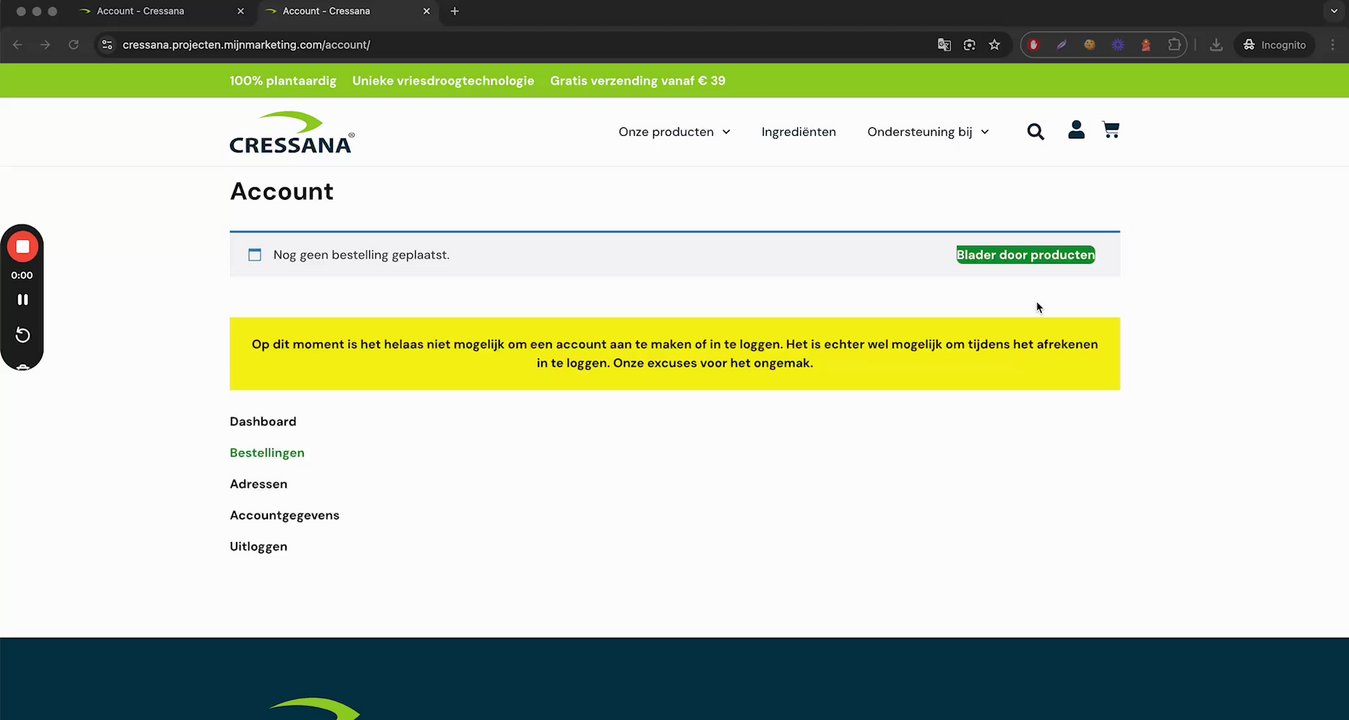Pause the screen recording
This screenshot has width=1349, height=720.
[x=22, y=299]
